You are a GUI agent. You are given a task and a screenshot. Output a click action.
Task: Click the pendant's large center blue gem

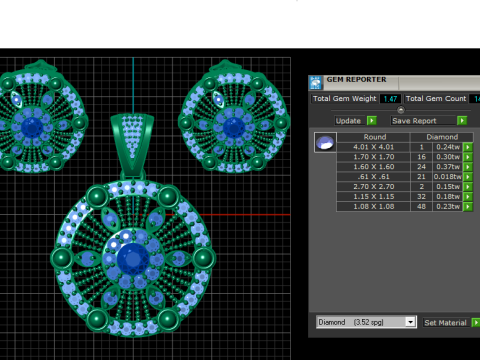pyautogui.click(x=133, y=259)
